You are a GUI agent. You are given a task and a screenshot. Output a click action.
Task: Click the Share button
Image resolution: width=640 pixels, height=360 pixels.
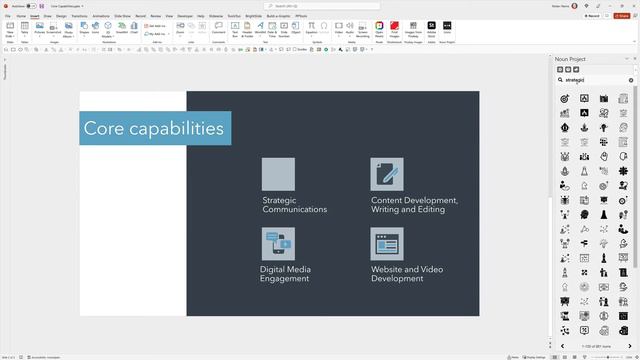pos(622,16)
